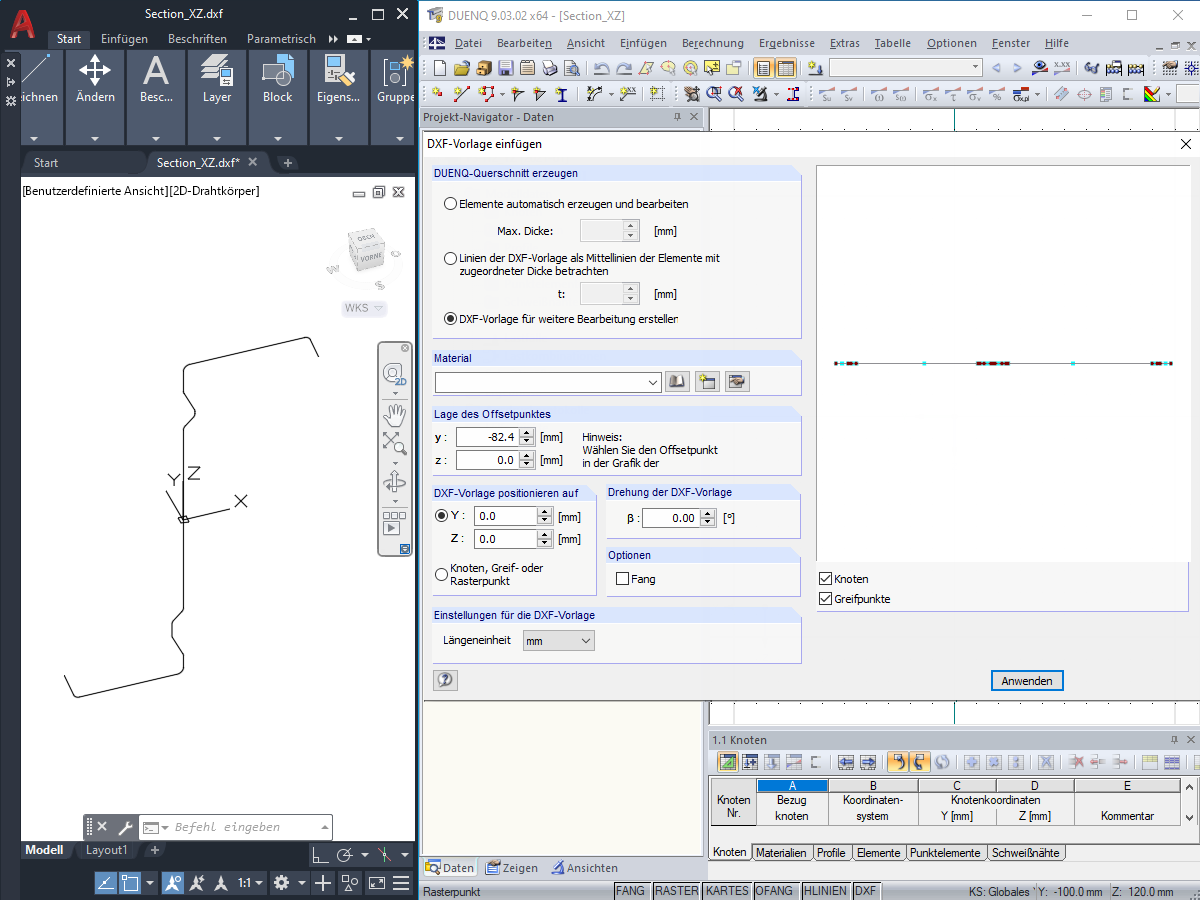Open AutoCAD WKS coordinate system dropdown

click(364, 308)
